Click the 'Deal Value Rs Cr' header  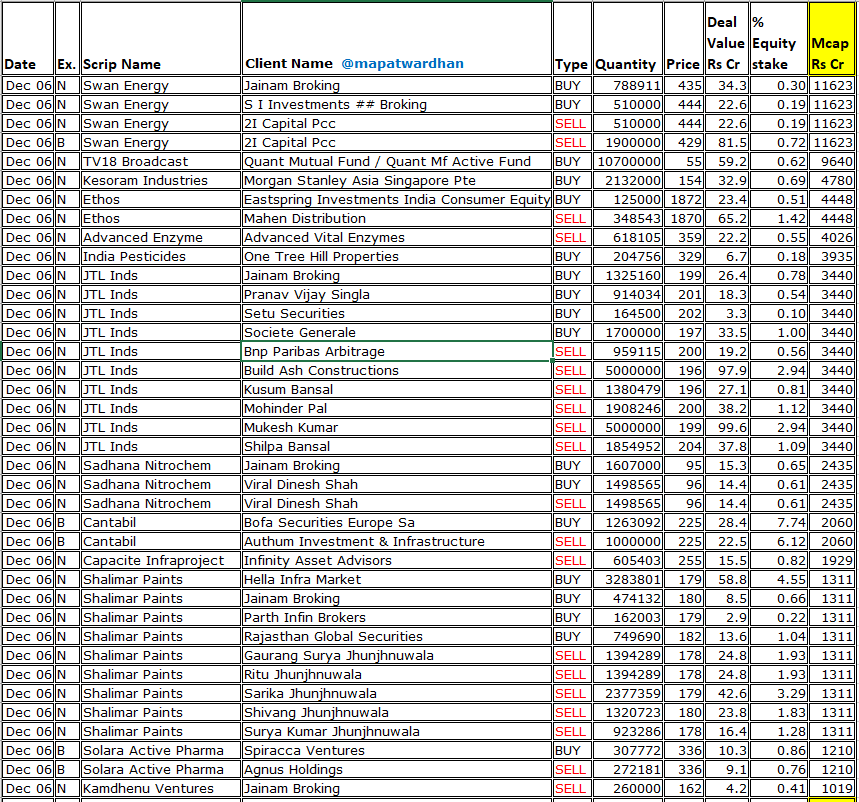pyautogui.click(x=726, y=38)
